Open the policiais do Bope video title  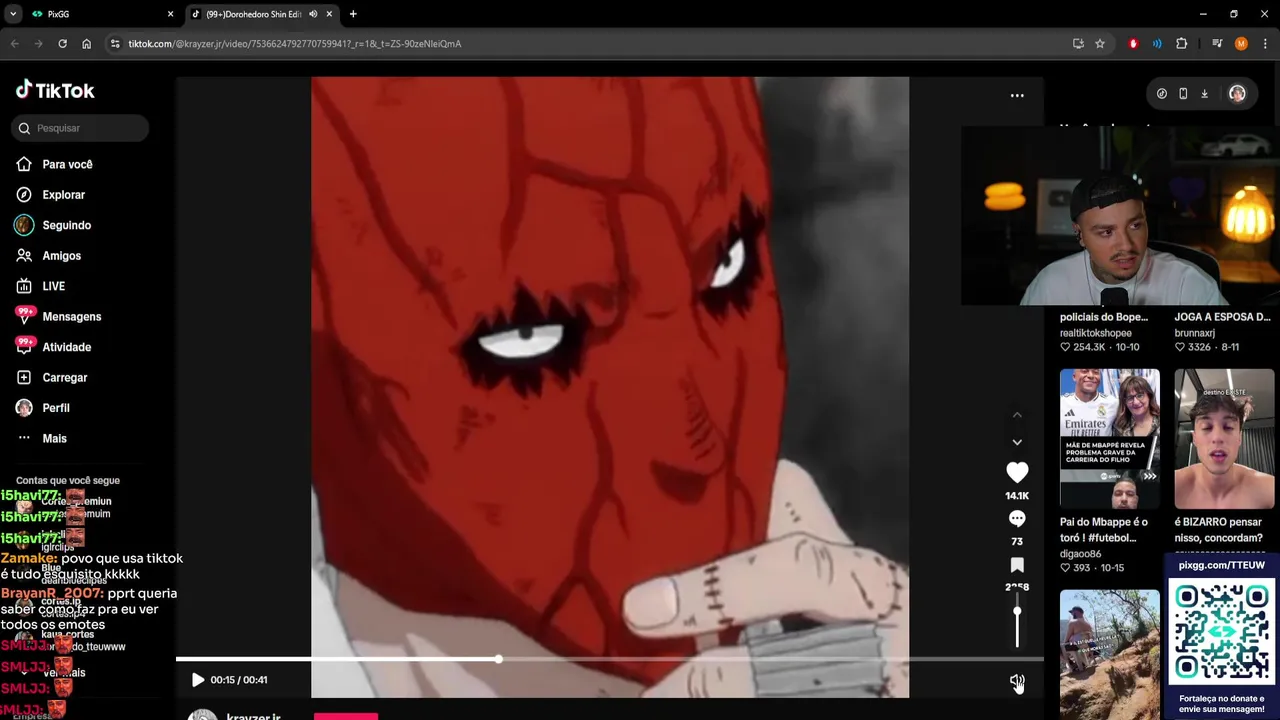coord(1104,317)
